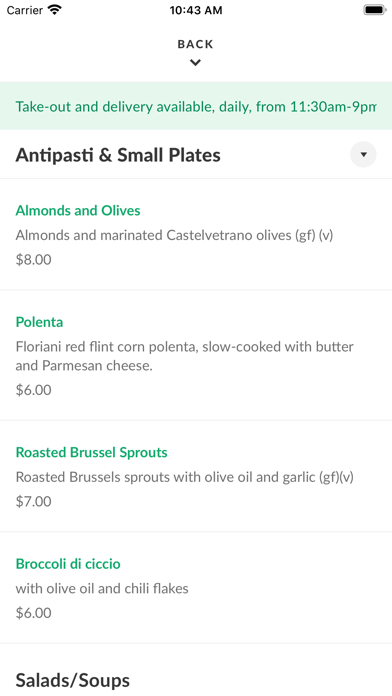Click the Antipasti & Small Plates heading
Image resolution: width=392 pixels, height=696 pixels.
118,155
